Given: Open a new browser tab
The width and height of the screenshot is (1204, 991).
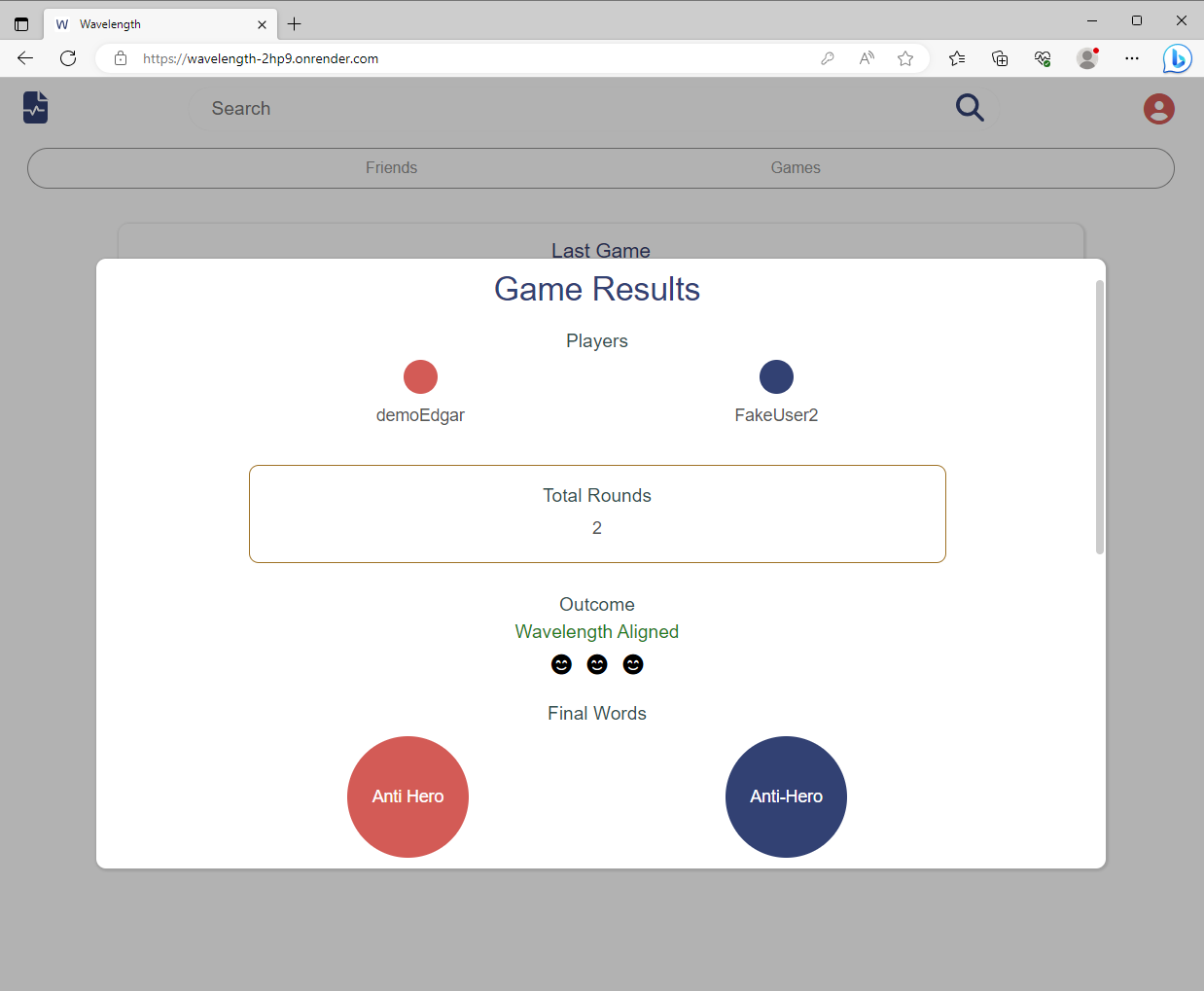Looking at the screenshot, I should click(x=294, y=23).
